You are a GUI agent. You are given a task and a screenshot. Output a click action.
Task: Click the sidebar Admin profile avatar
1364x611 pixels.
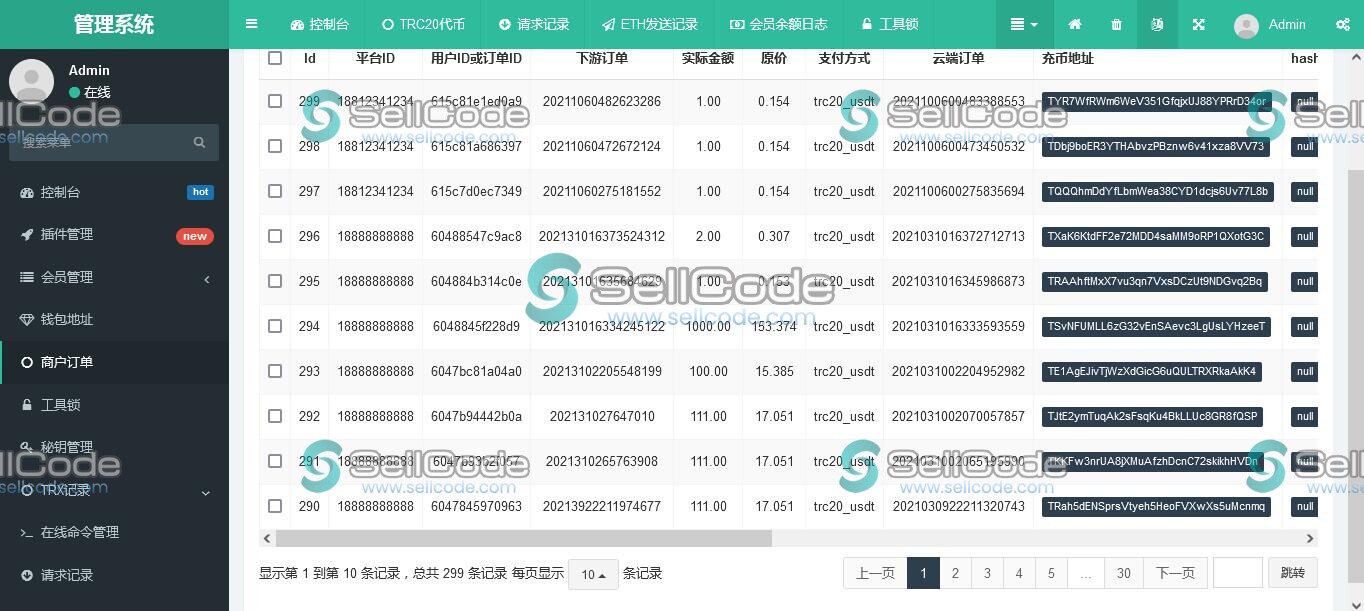(x=31, y=80)
